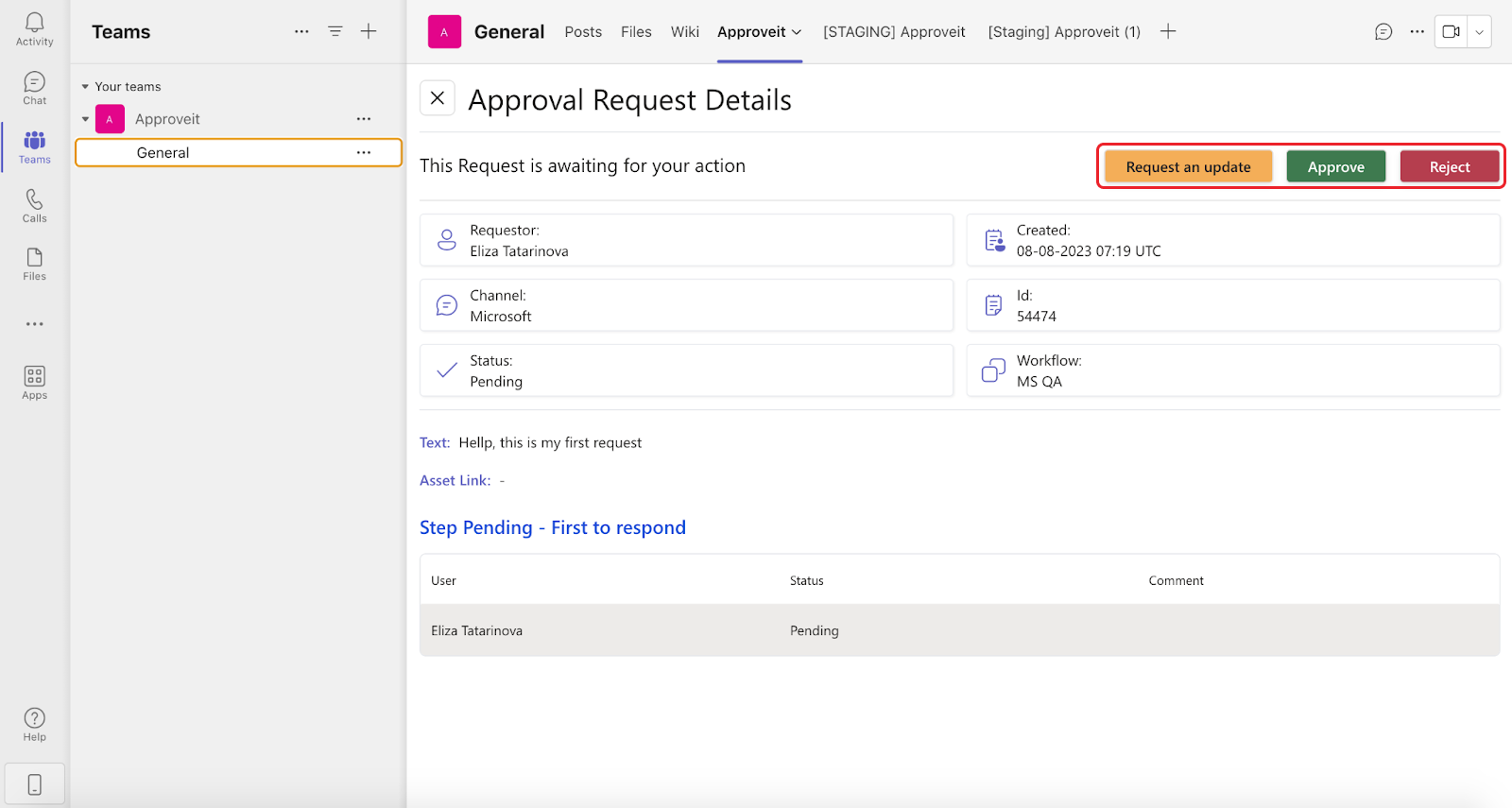Image resolution: width=1512 pixels, height=808 pixels.
Task: Open the [Staging] Approveit (1) tab
Action: point(1064,31)
